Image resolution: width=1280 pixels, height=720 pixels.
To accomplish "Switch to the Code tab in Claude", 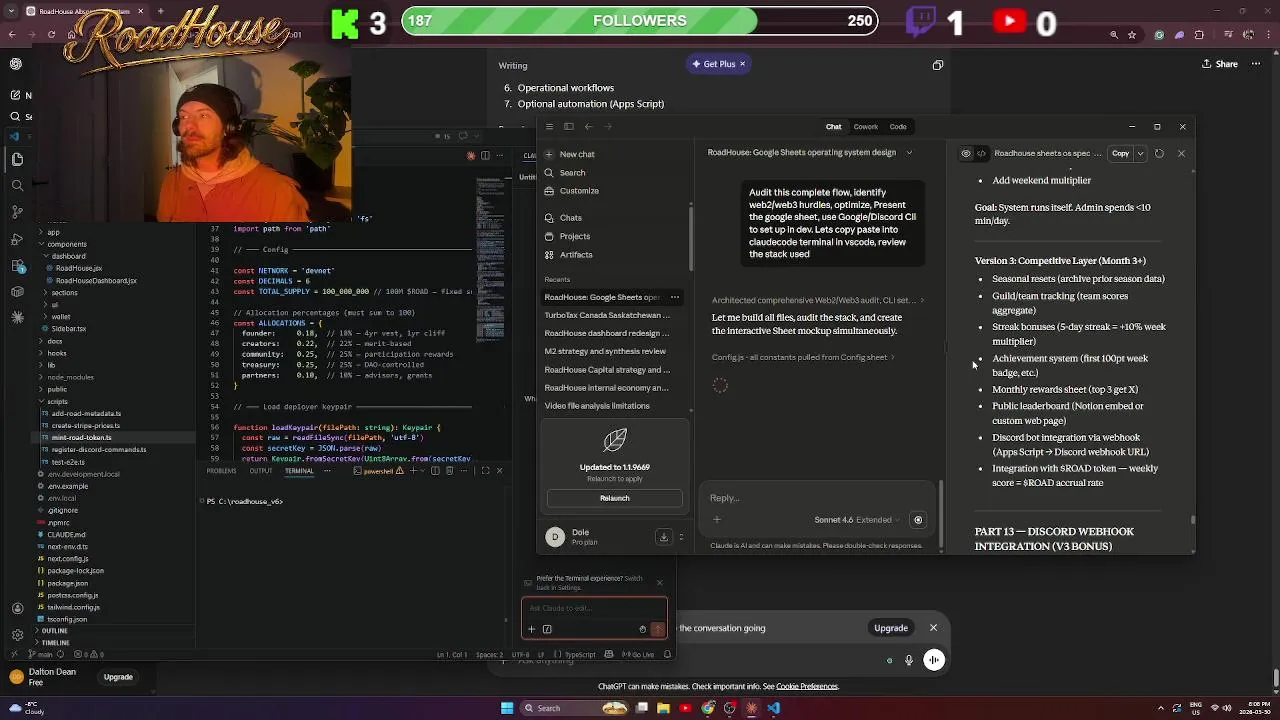I will (898, 127).
